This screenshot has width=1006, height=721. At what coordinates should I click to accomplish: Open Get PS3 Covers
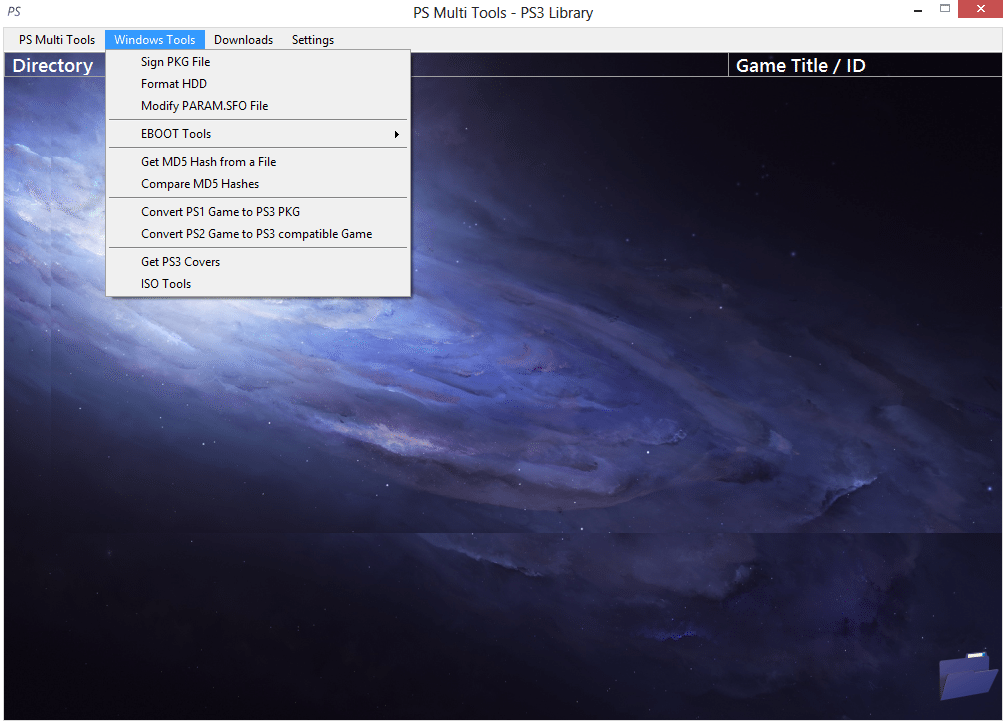[x=180, y=262]
